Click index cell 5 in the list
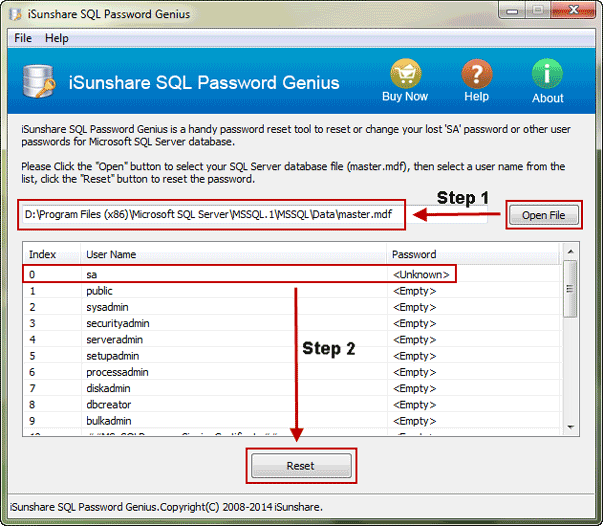This screenshot has width=603, height=526. tap(32, 356)
